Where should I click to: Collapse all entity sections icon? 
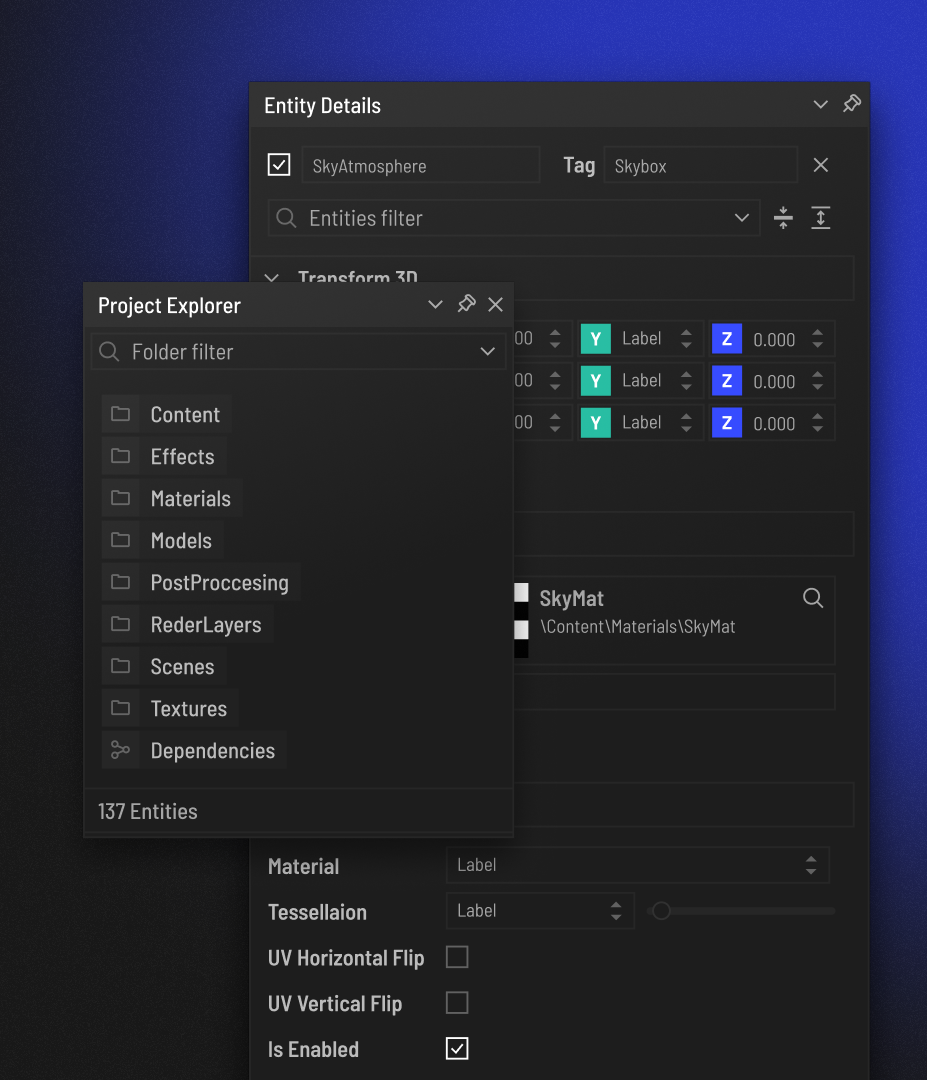click(x=783, y=218)
